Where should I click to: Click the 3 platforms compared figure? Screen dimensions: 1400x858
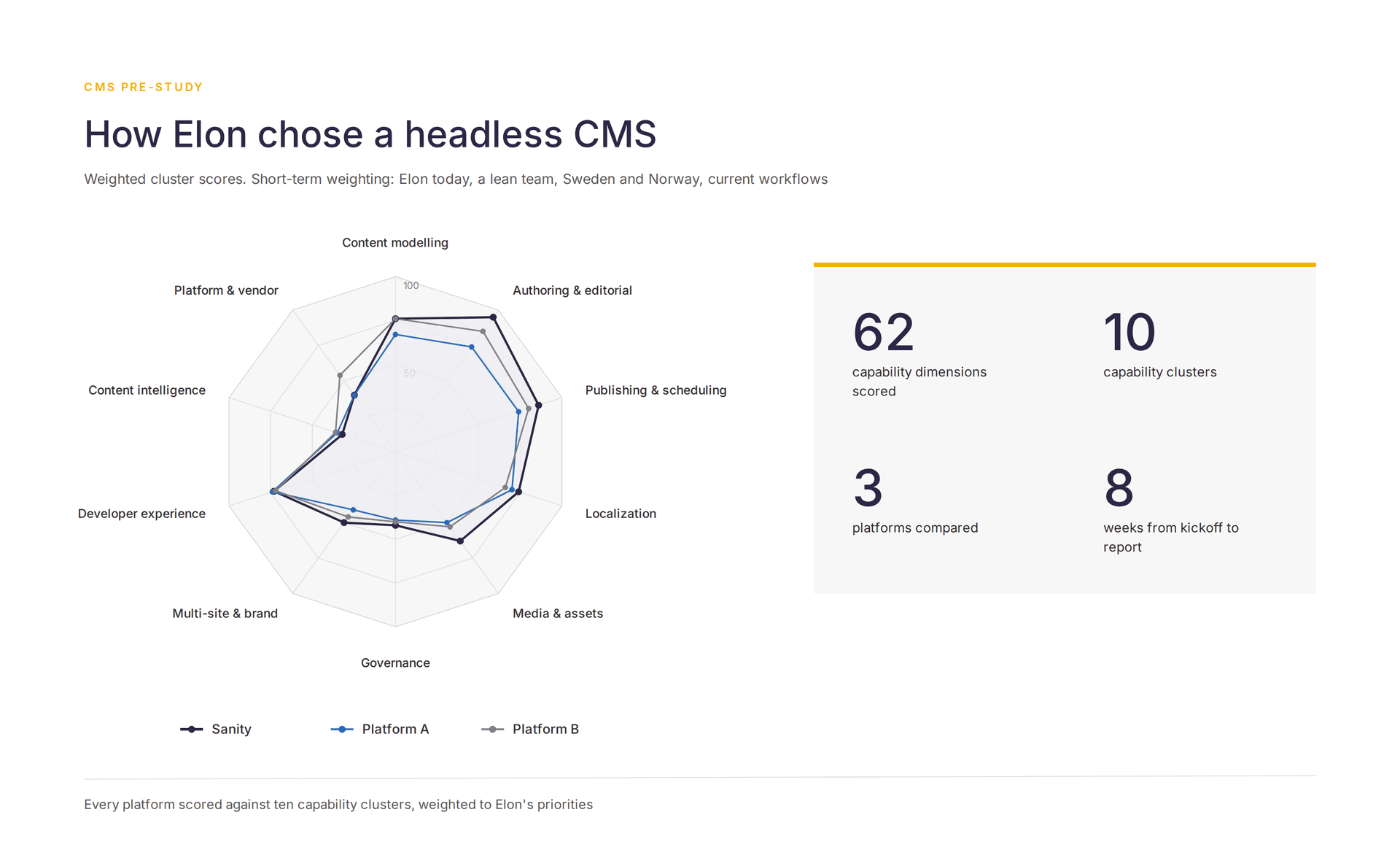point(868,488)
